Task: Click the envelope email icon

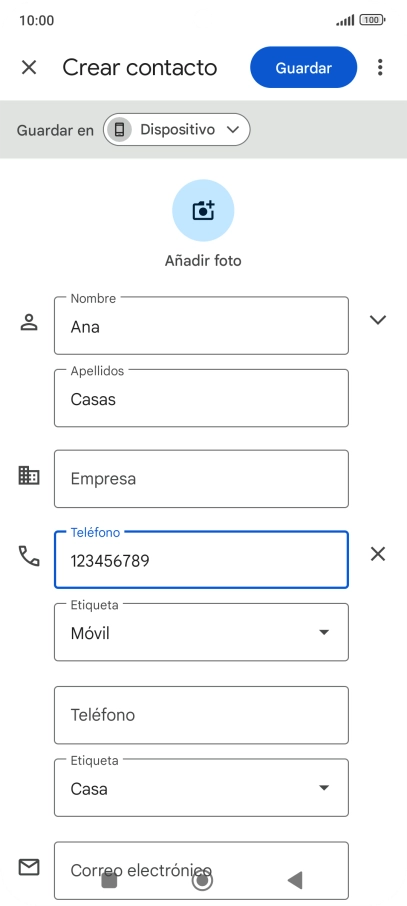Action: [x=29, y=867]
